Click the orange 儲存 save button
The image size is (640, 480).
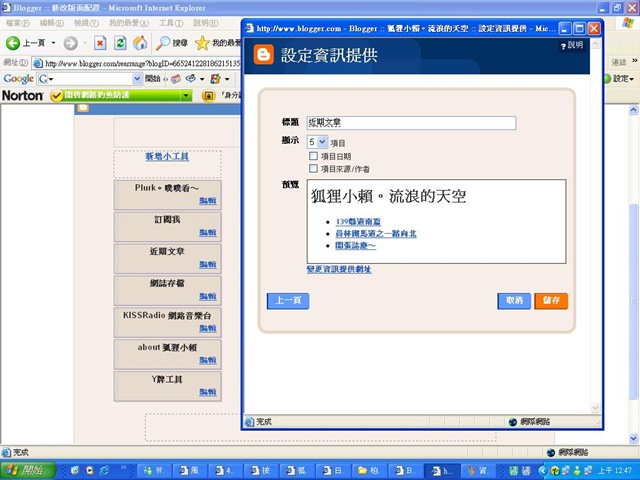click(x=551, y=301)
